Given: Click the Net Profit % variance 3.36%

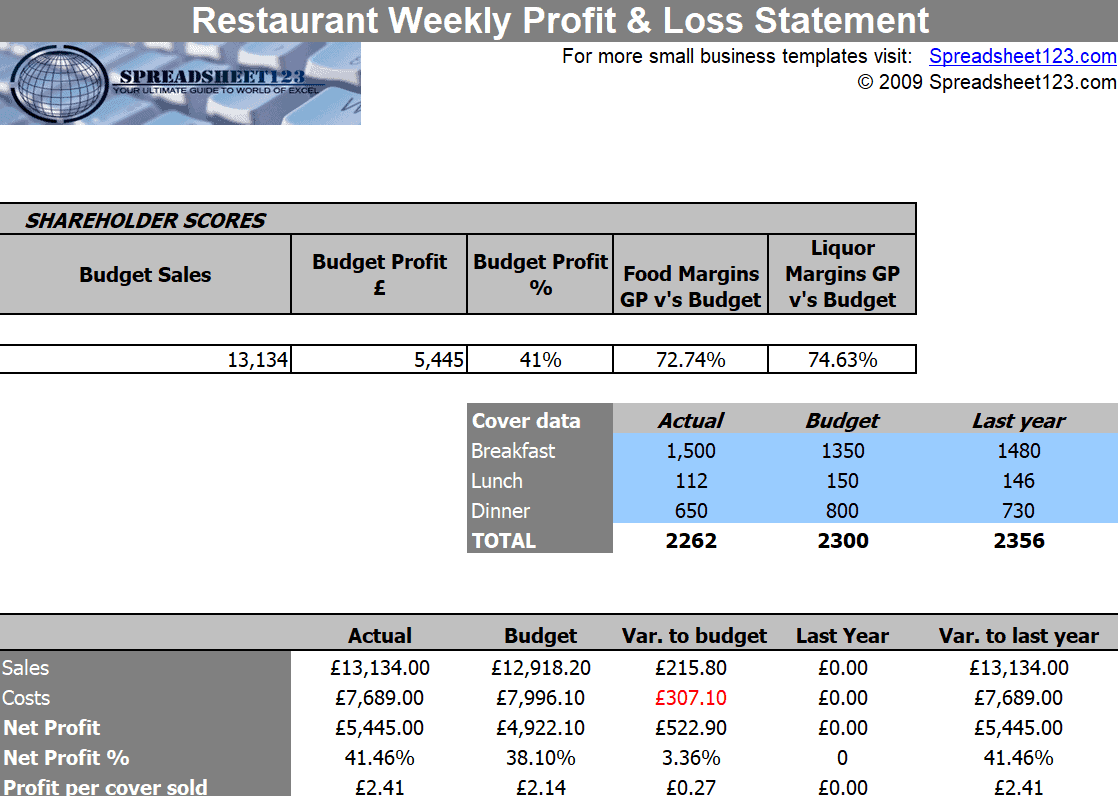Looking at the screenshot, I should pos(691,757).
